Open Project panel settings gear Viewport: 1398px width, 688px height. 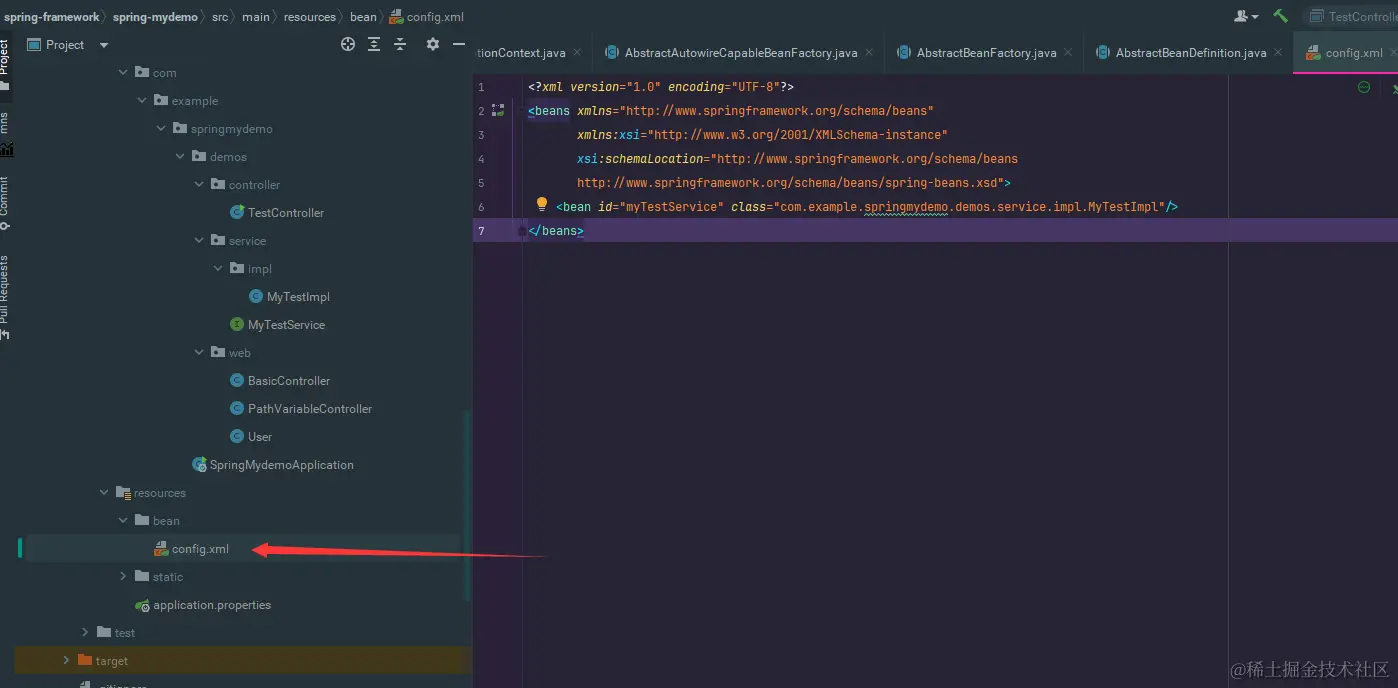tap(433, 44)
